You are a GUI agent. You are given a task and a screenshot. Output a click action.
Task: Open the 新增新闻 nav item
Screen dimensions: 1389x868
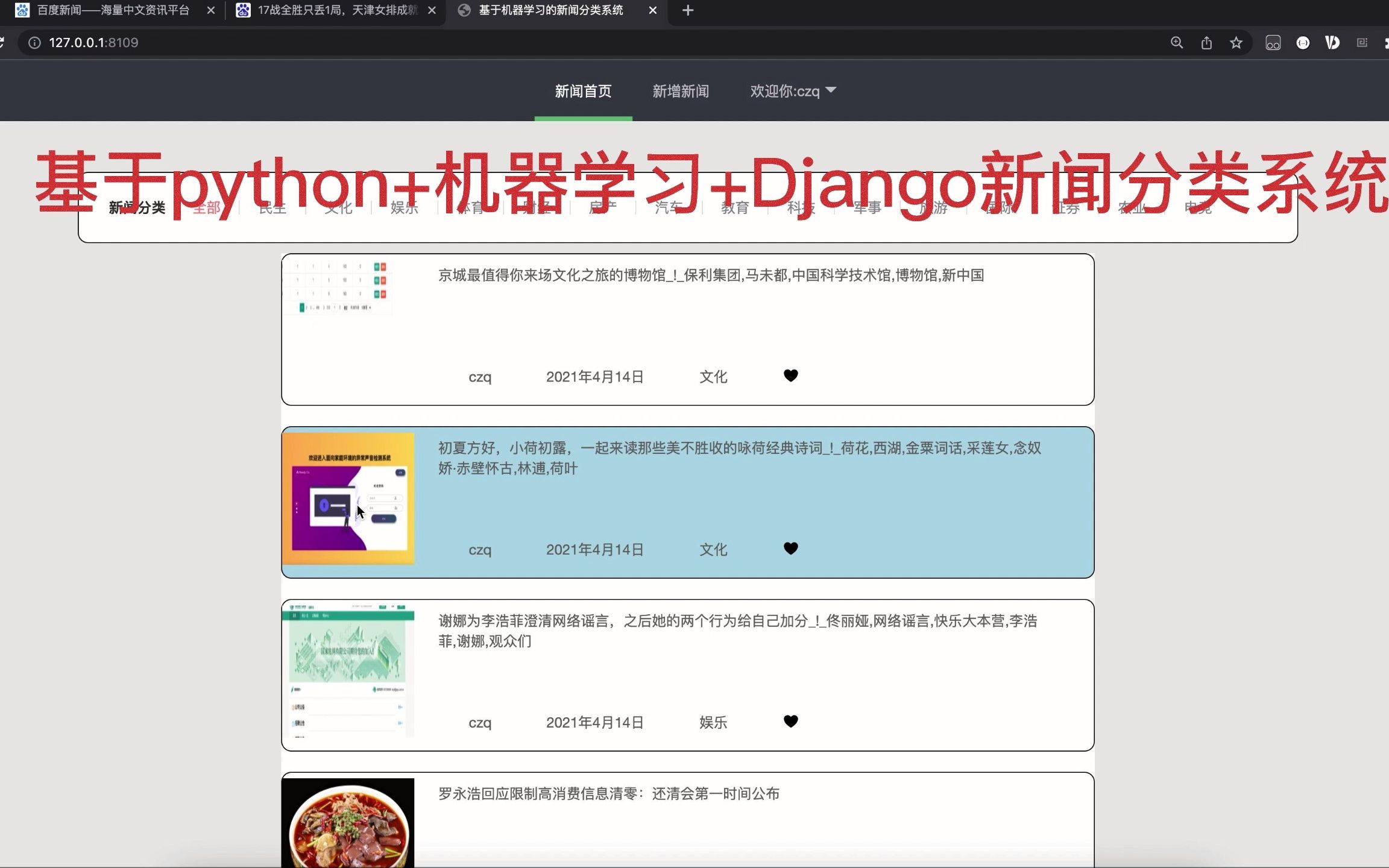pyautogui.click(x=681, y=92)
